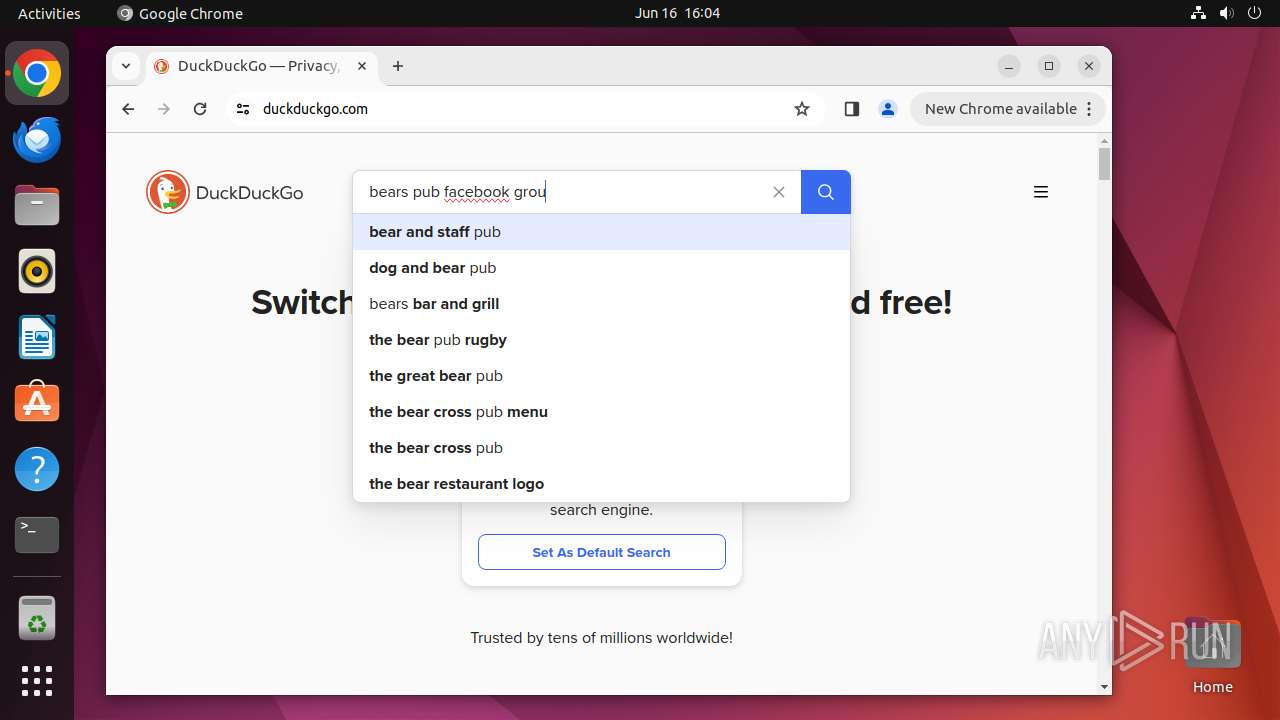Image resolution: width=1280 pixels, height=720 pixels.
Task: Open Help from the dock
Action: [37, 469]
